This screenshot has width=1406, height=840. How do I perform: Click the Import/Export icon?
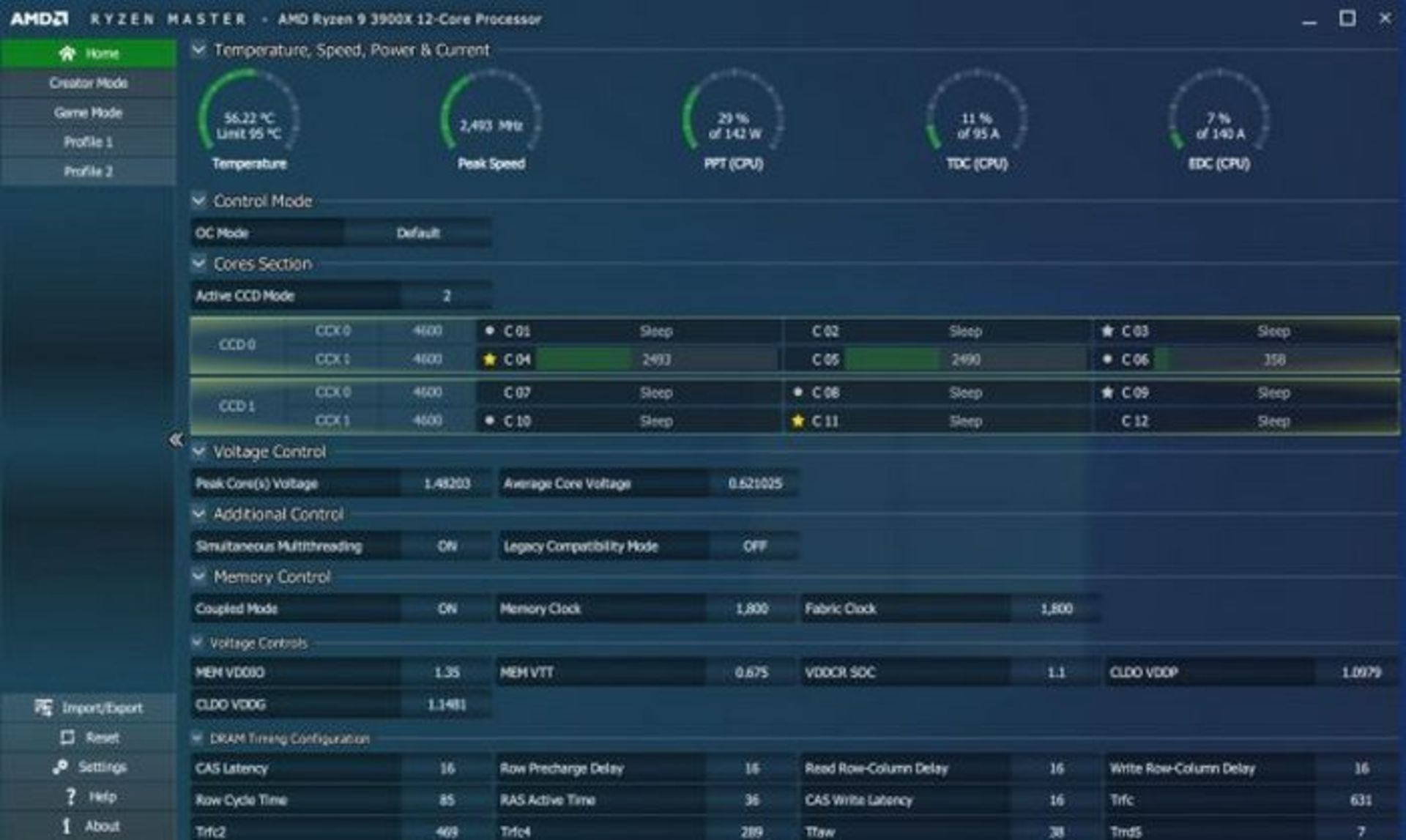[43, 707]
